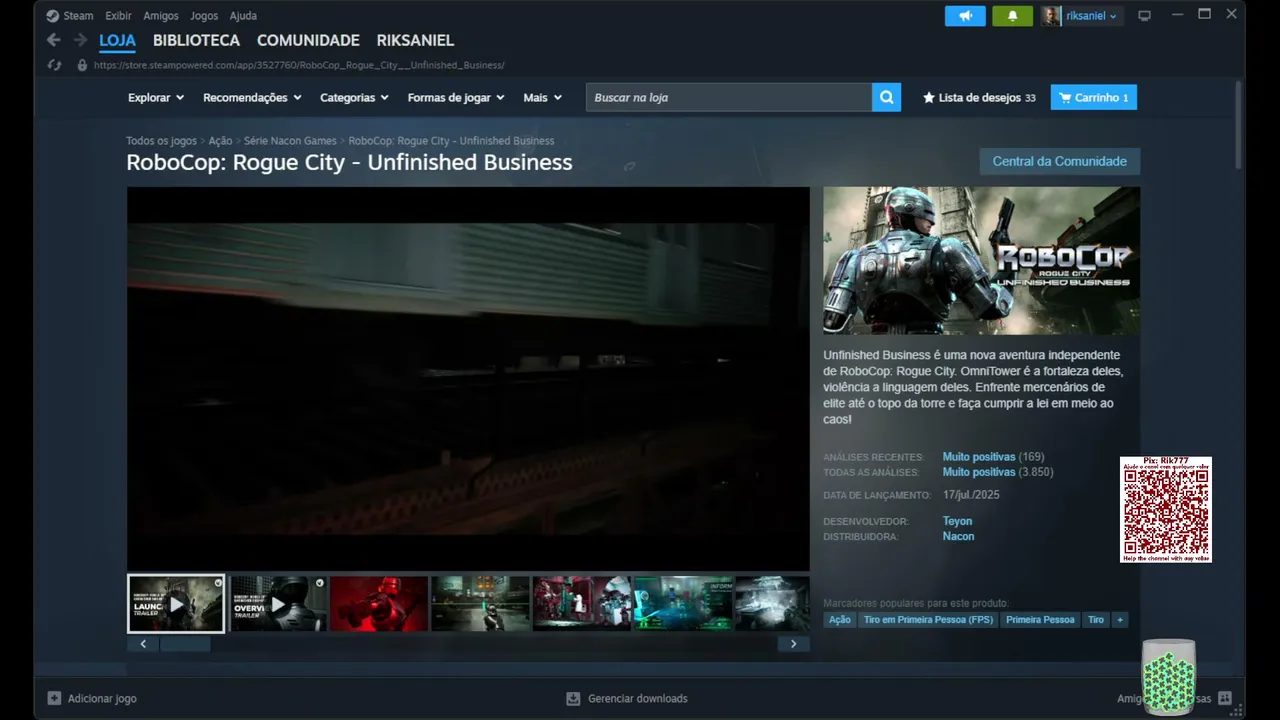Click the release date 17/jul./2025

coord(971,495)
